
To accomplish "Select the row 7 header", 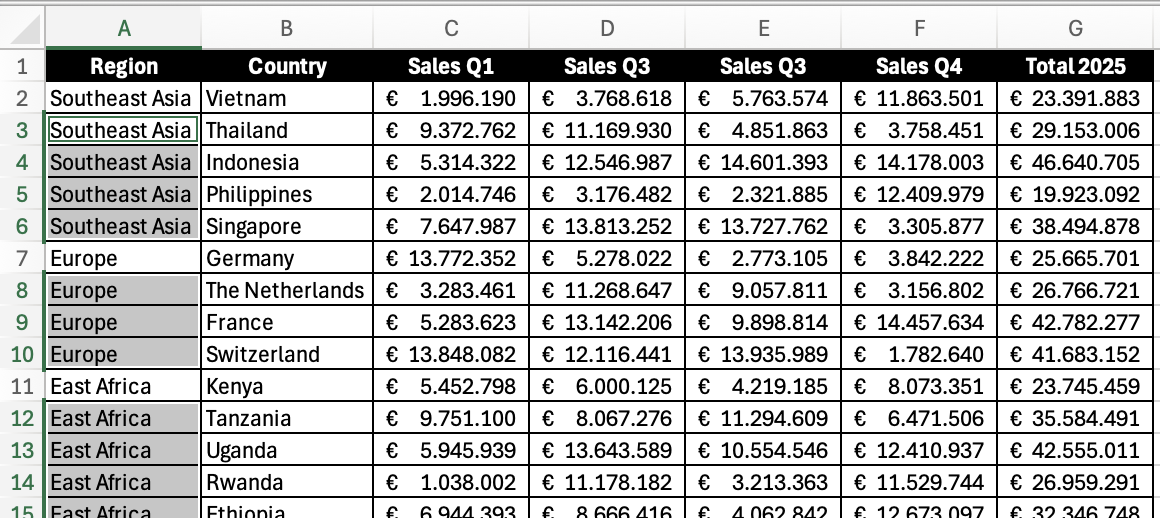I will click(x=23, y=259).
